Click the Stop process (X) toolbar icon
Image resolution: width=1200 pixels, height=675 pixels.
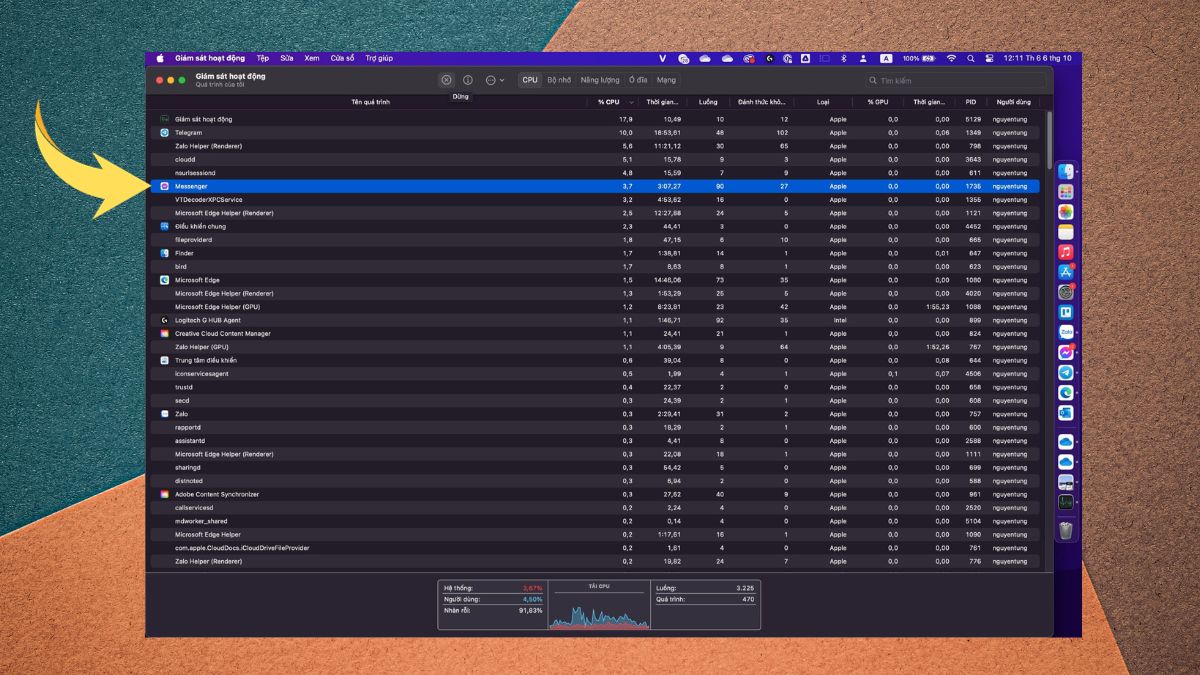(446, 80)
